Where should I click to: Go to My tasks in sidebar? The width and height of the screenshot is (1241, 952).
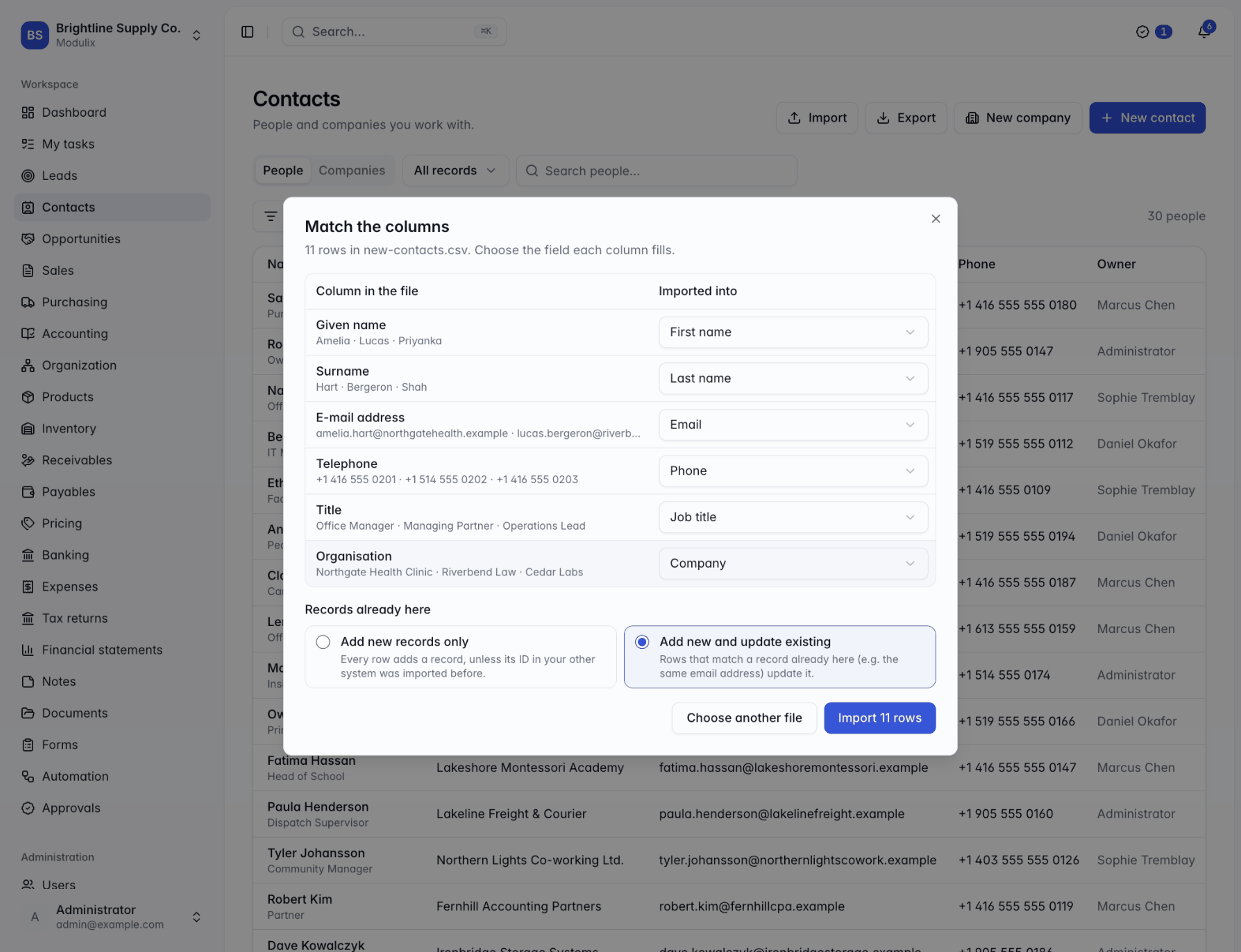[112, 144]
